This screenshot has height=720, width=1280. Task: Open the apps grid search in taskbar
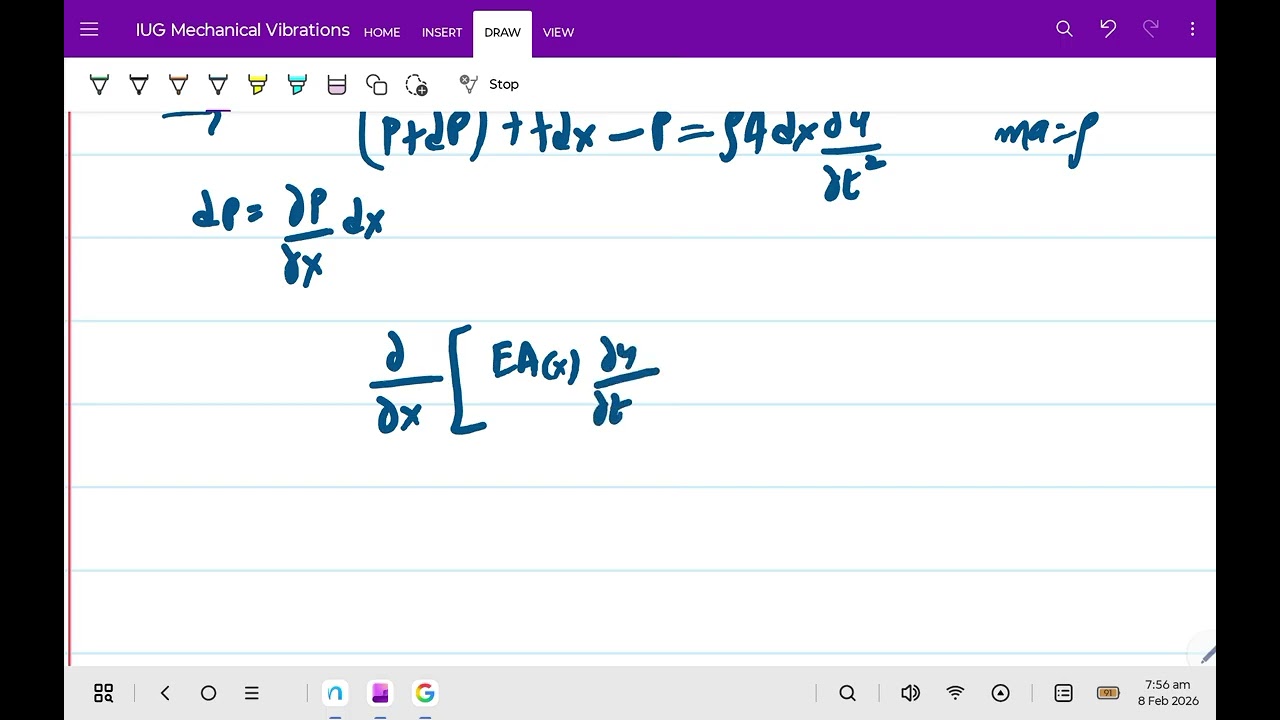coord(104,693)
